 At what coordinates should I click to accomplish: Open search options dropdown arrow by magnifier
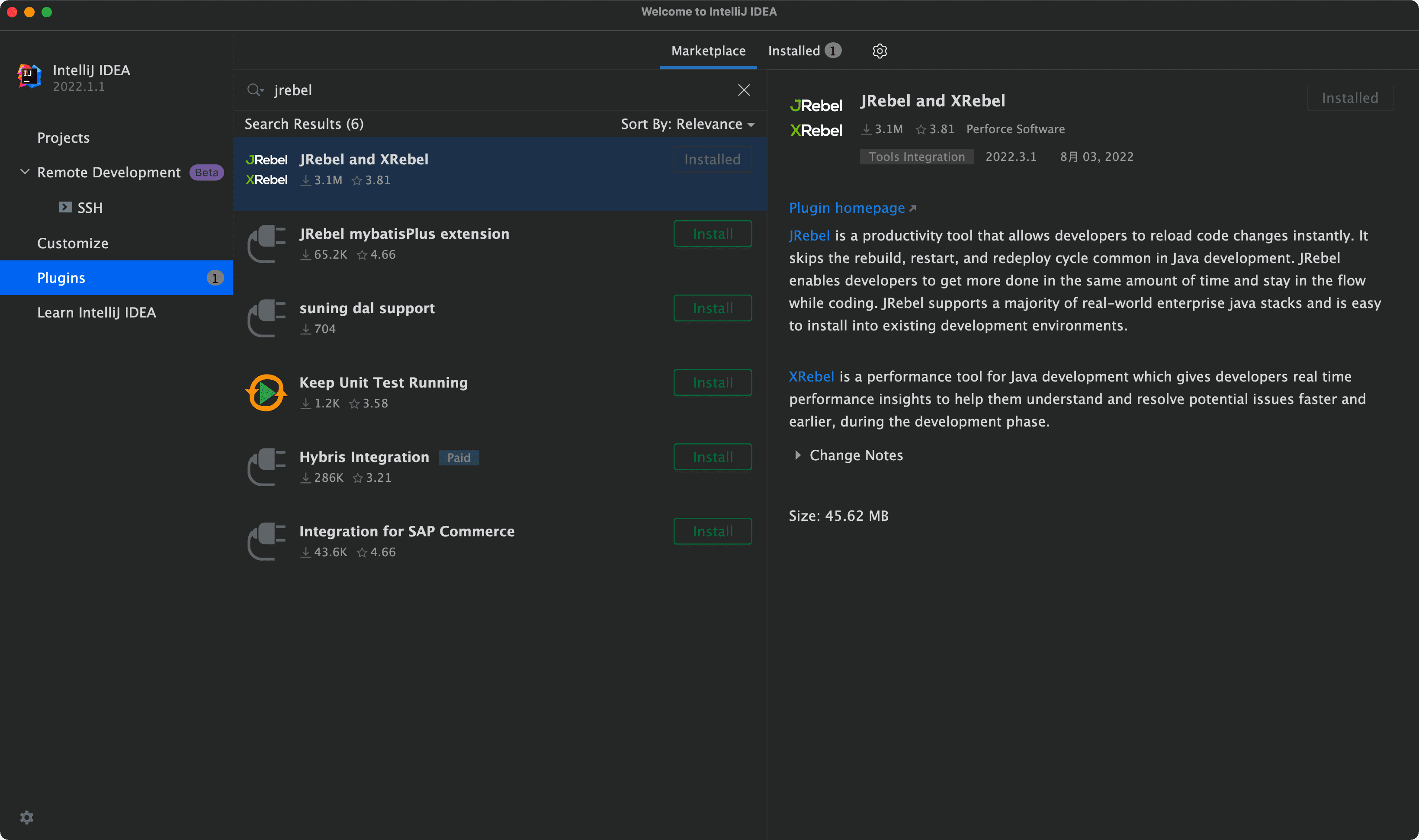tap(263, 90)
